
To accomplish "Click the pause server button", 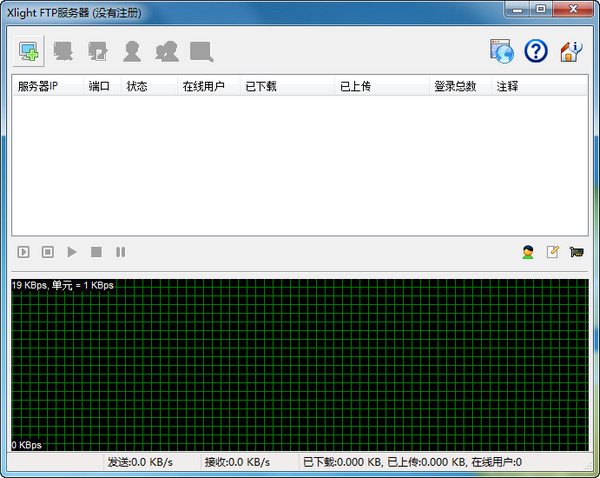I will click(x=121, y=252).
